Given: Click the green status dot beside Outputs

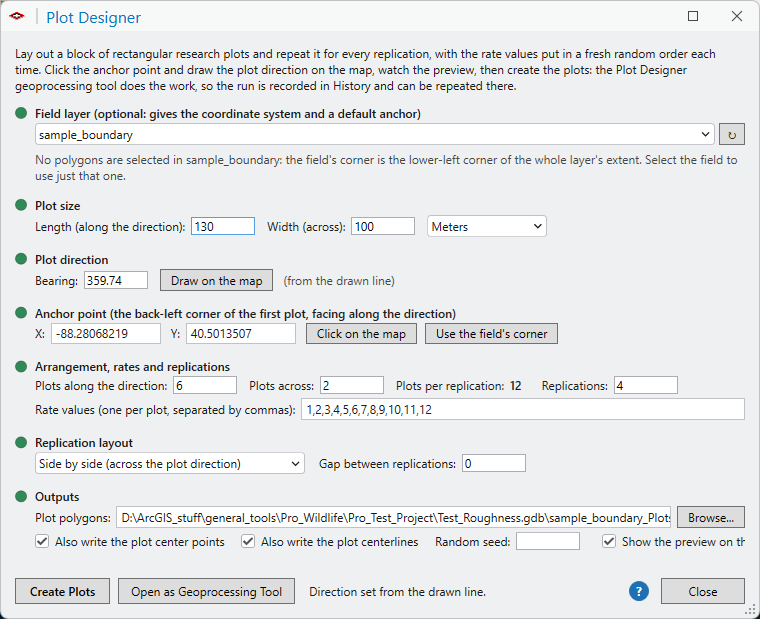Looking at the screenshot, I should click(21, 496).
